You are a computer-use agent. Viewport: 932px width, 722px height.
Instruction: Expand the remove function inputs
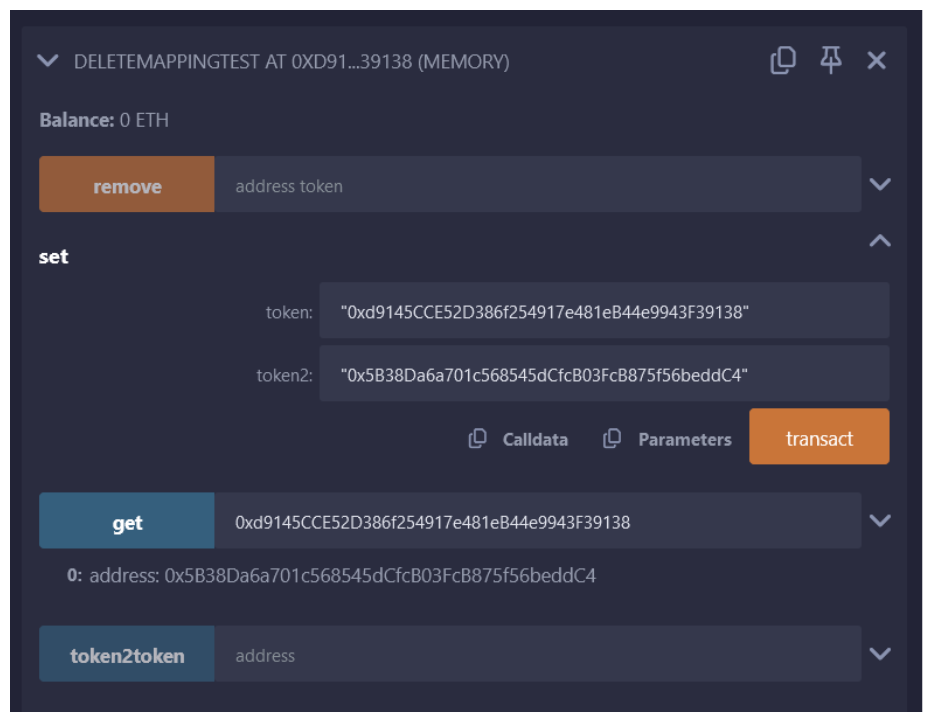(880, 184)
